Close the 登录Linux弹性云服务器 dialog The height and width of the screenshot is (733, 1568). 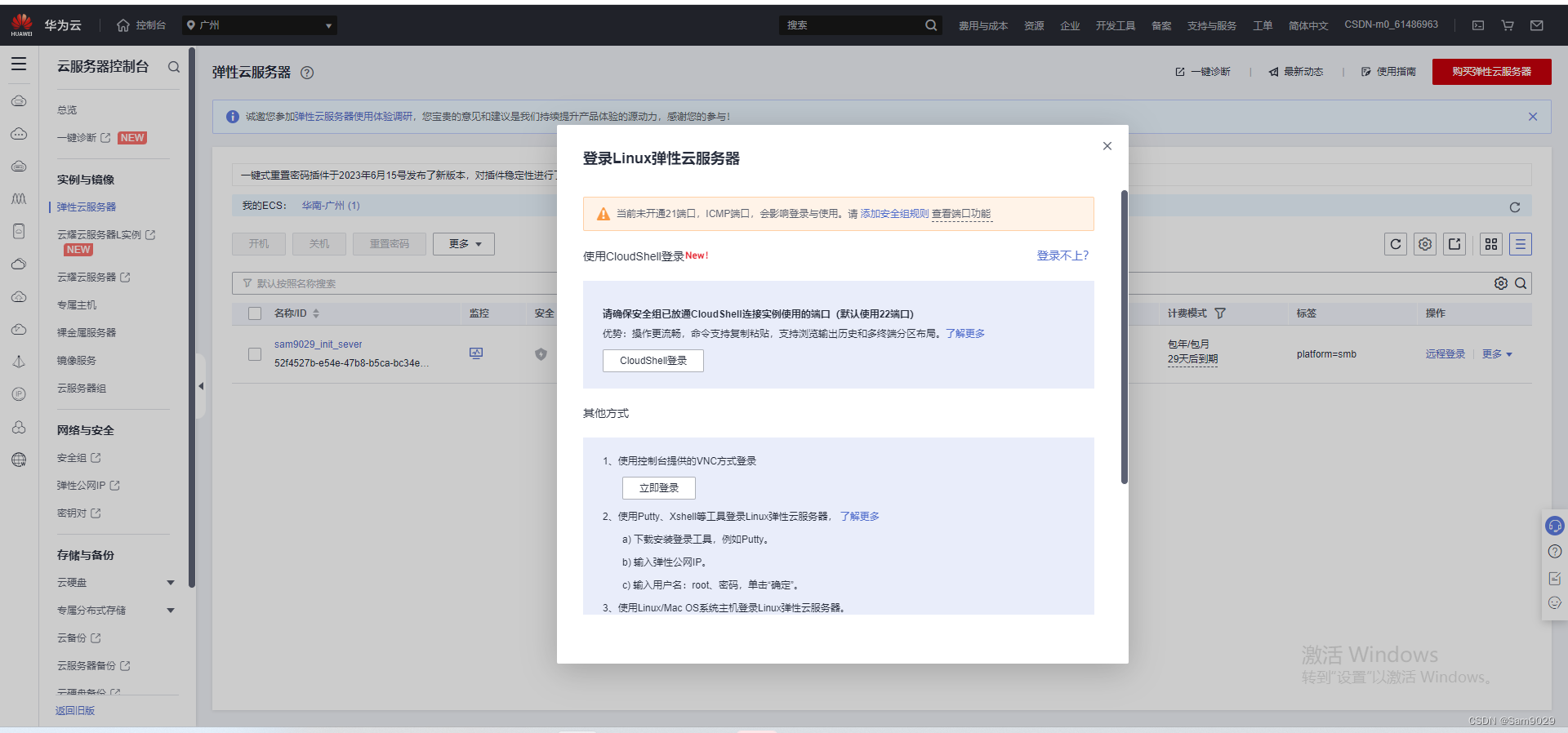coord(1107,146)
